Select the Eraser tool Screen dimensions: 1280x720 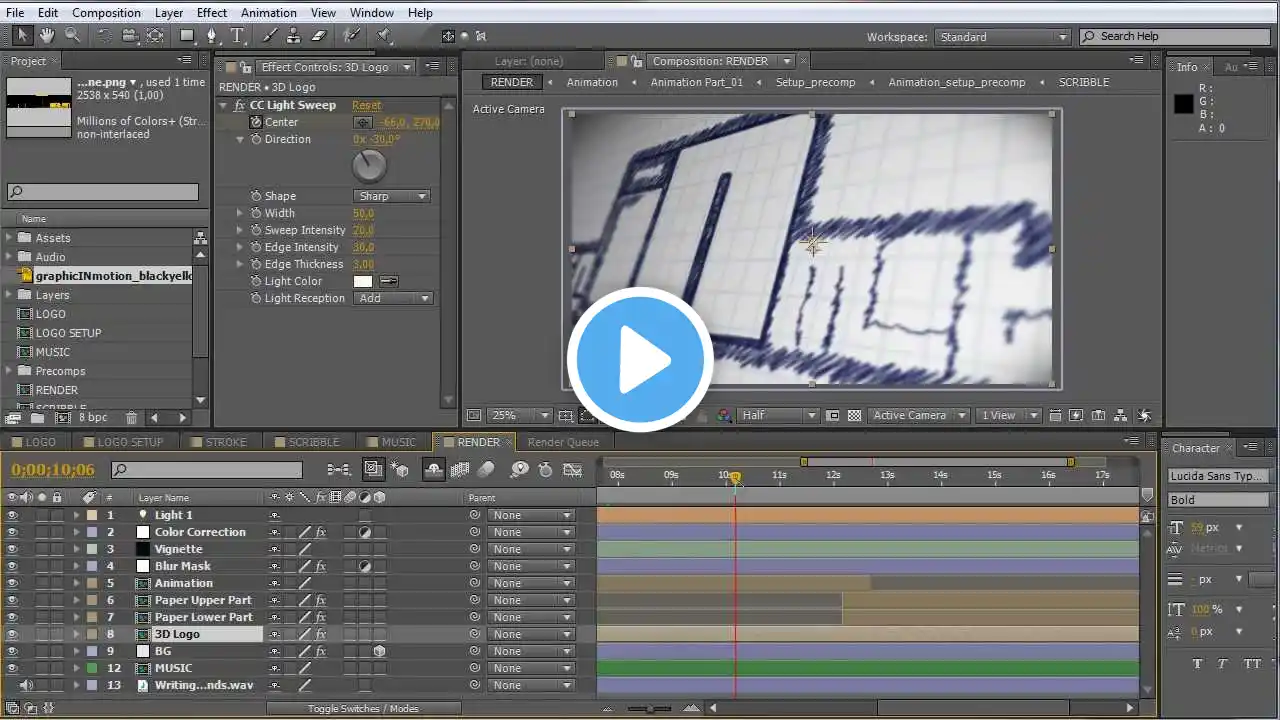tap(319, 35)
